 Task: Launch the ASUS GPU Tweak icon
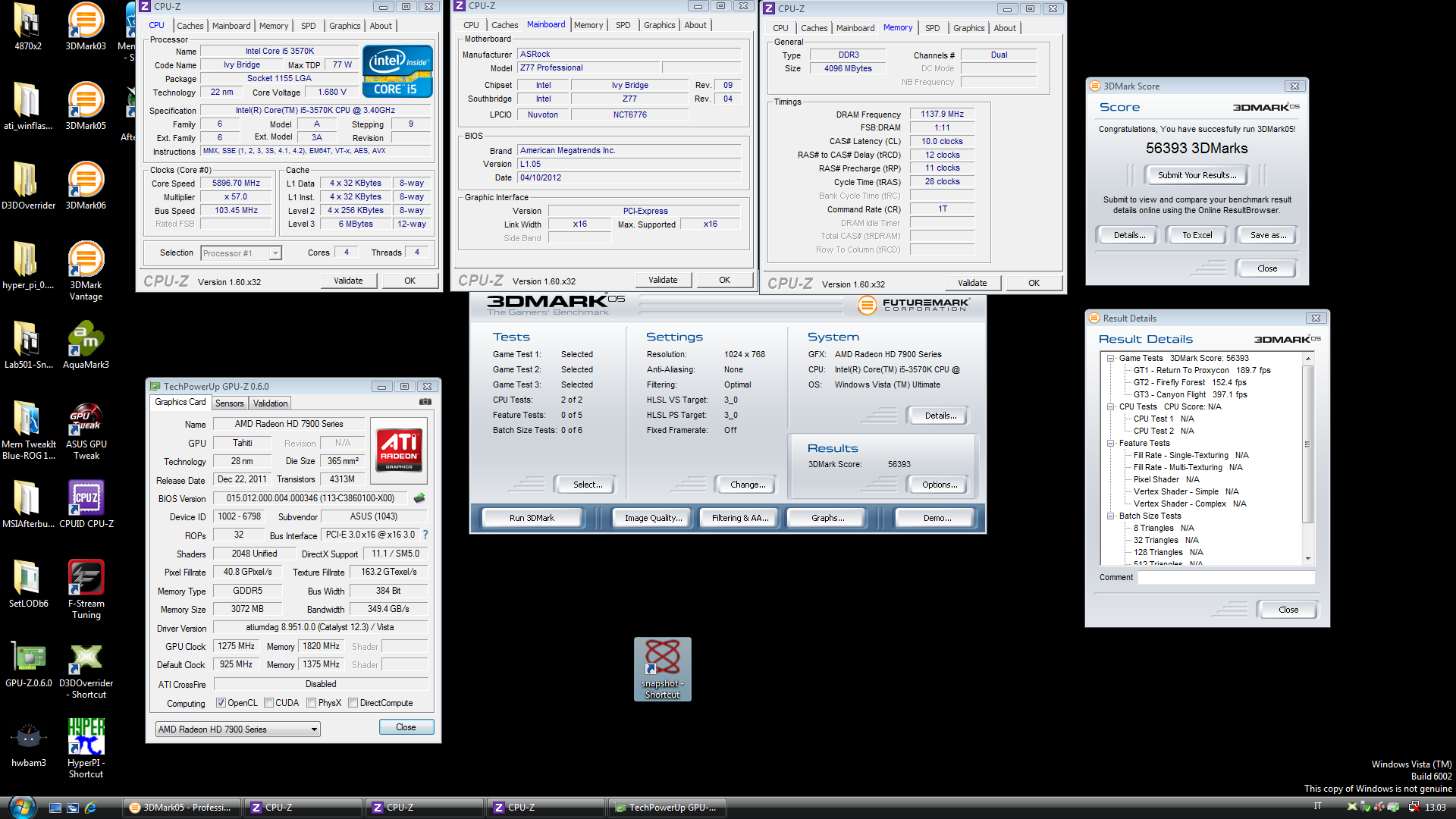pyautogui.click(x=86, y=430)
